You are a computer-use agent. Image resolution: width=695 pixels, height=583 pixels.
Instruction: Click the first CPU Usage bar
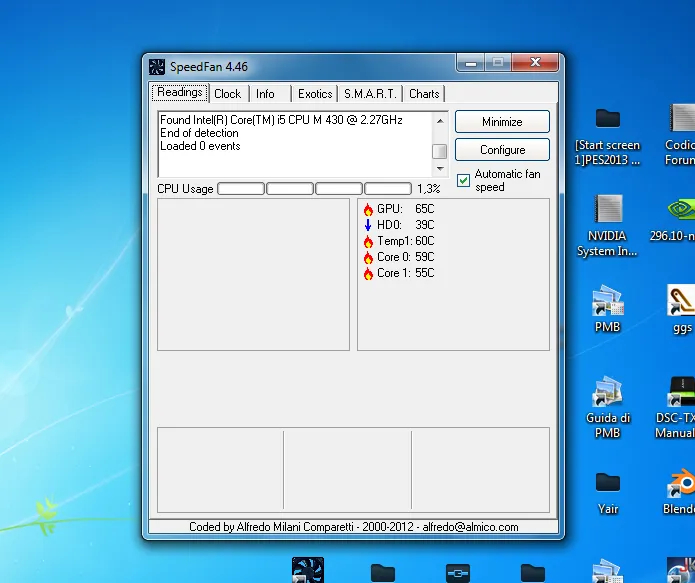pos(241,188)
